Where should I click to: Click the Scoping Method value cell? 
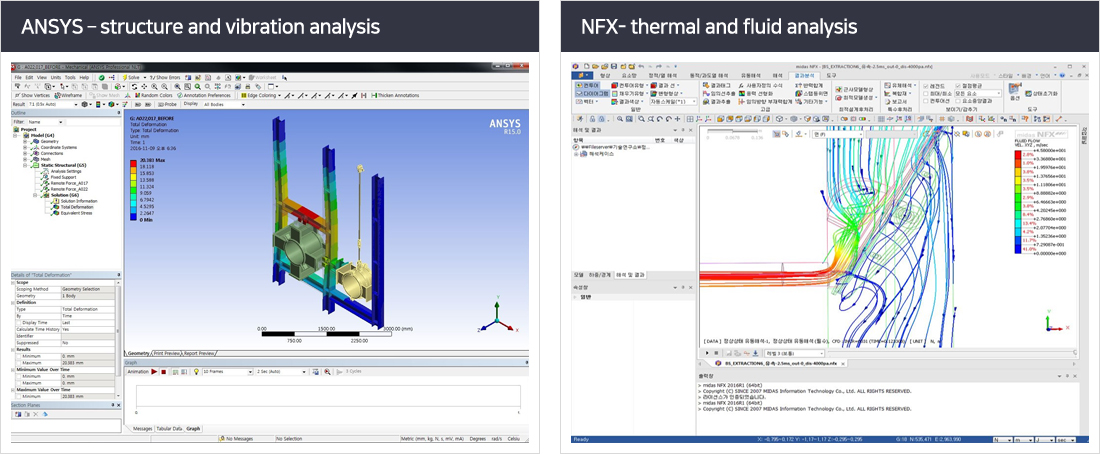pyautogui.click(x=87, y=288)
